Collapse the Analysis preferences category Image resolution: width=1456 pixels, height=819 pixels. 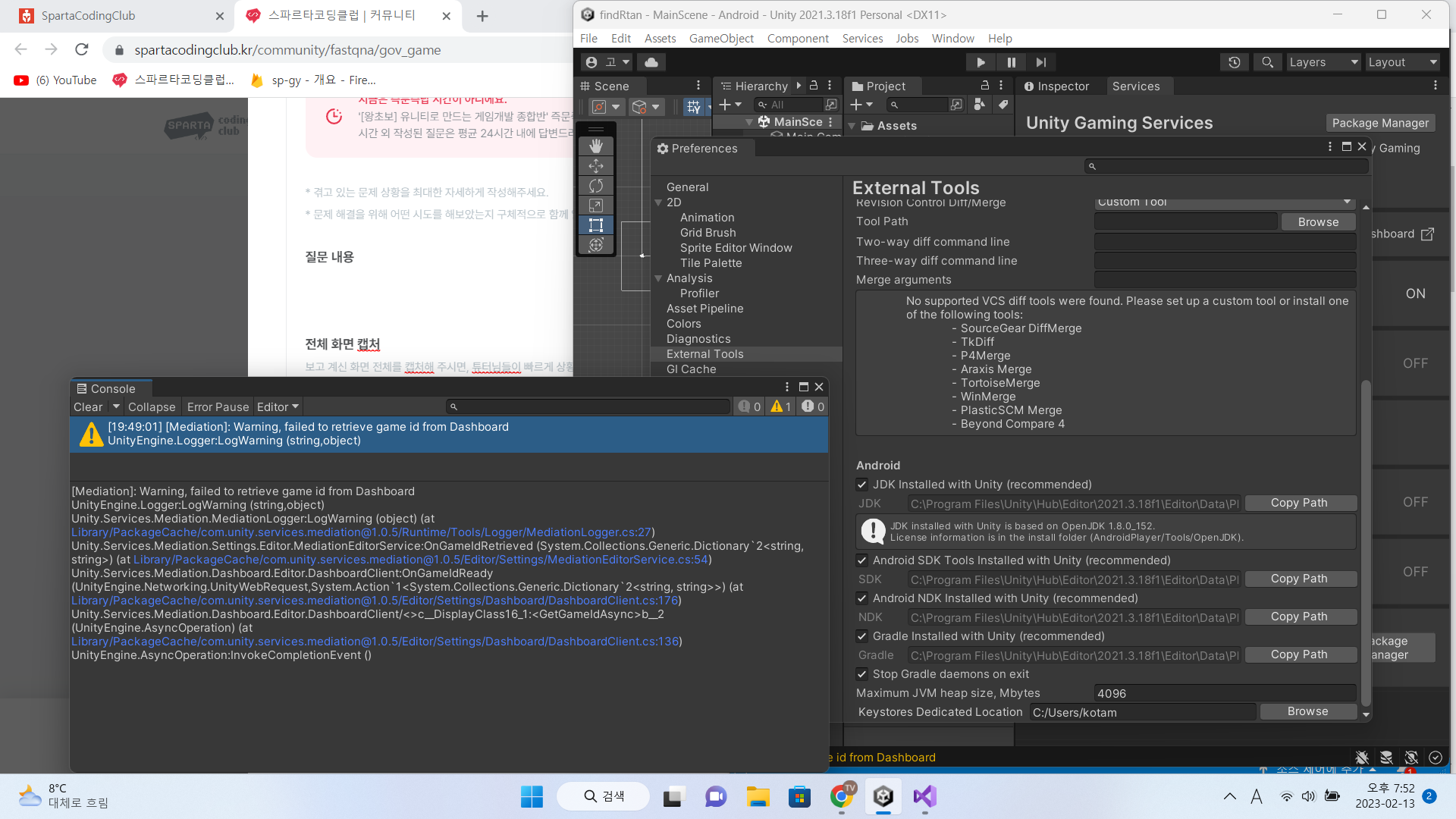click(658, 278)
